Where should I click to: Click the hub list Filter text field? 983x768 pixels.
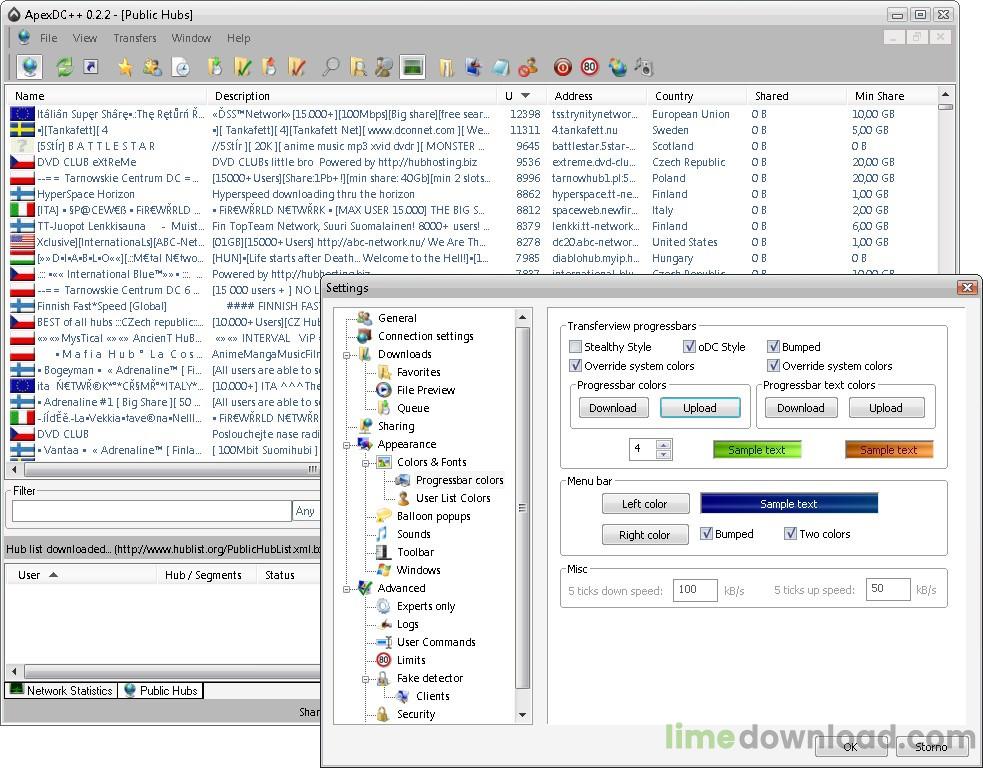151,511
